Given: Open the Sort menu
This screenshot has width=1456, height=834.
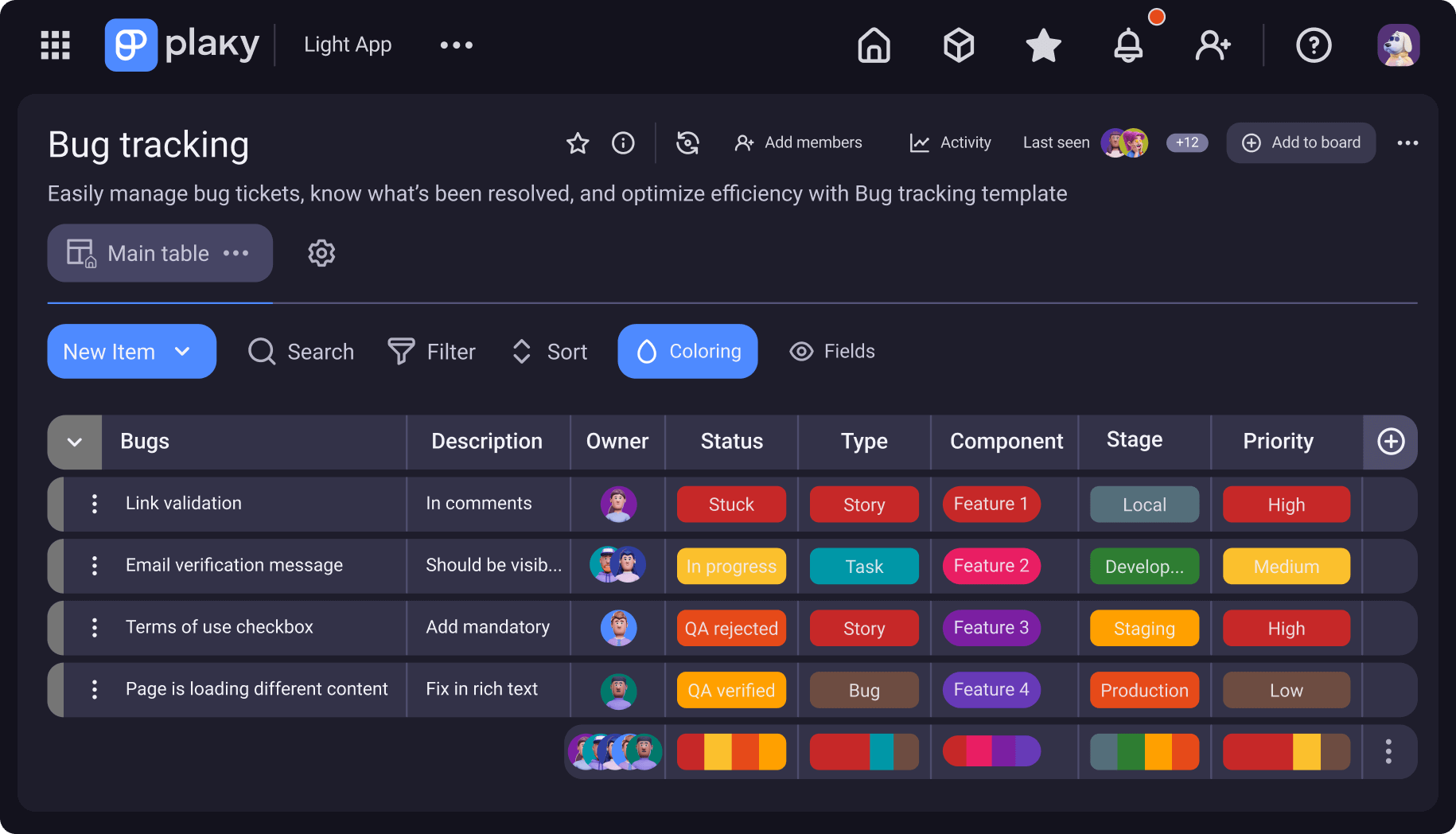Looking at the screenshot, I should 548,351.
